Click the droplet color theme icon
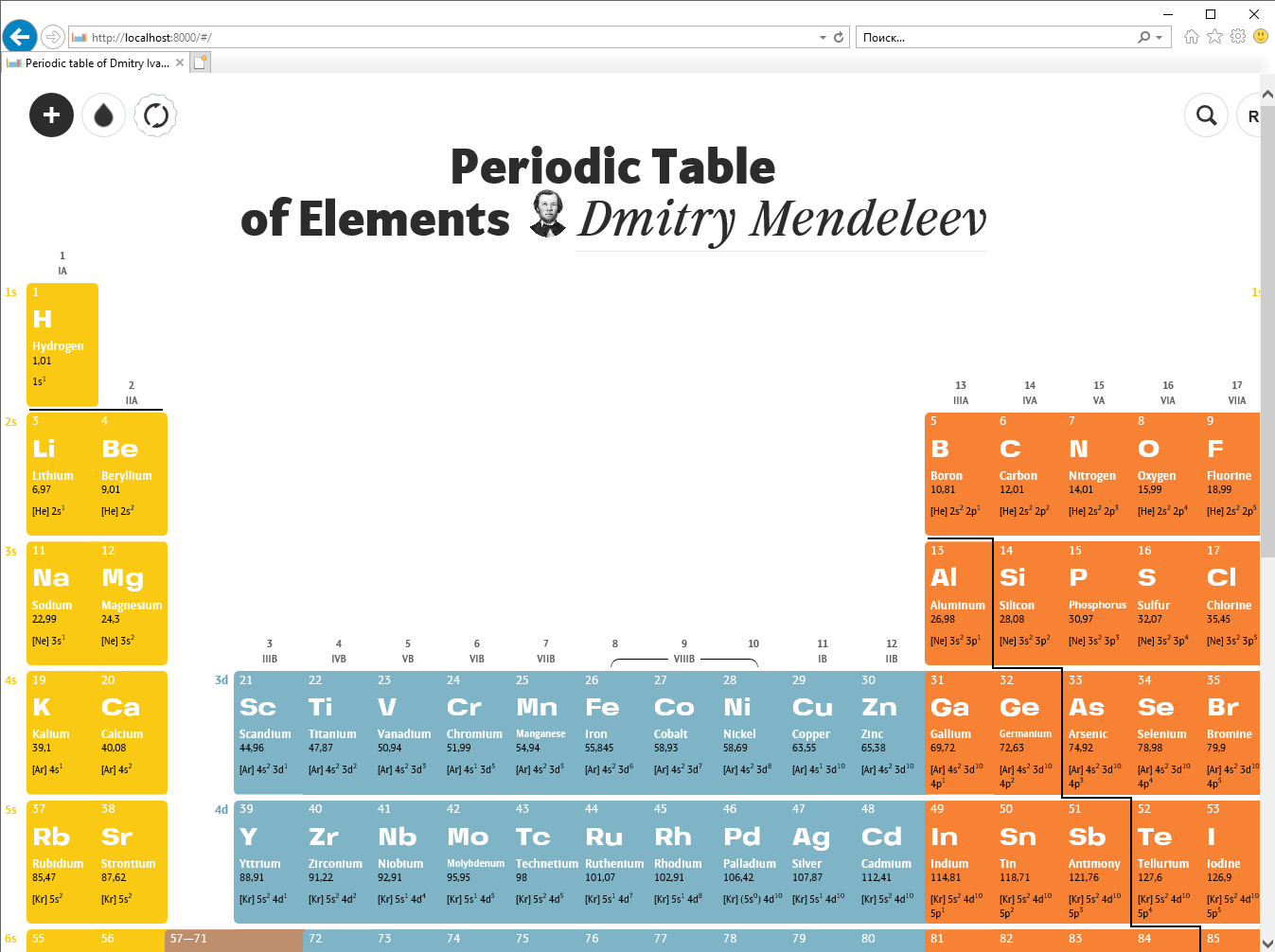This screenshot has width=1275, height=952. click(x=104, y=115)
